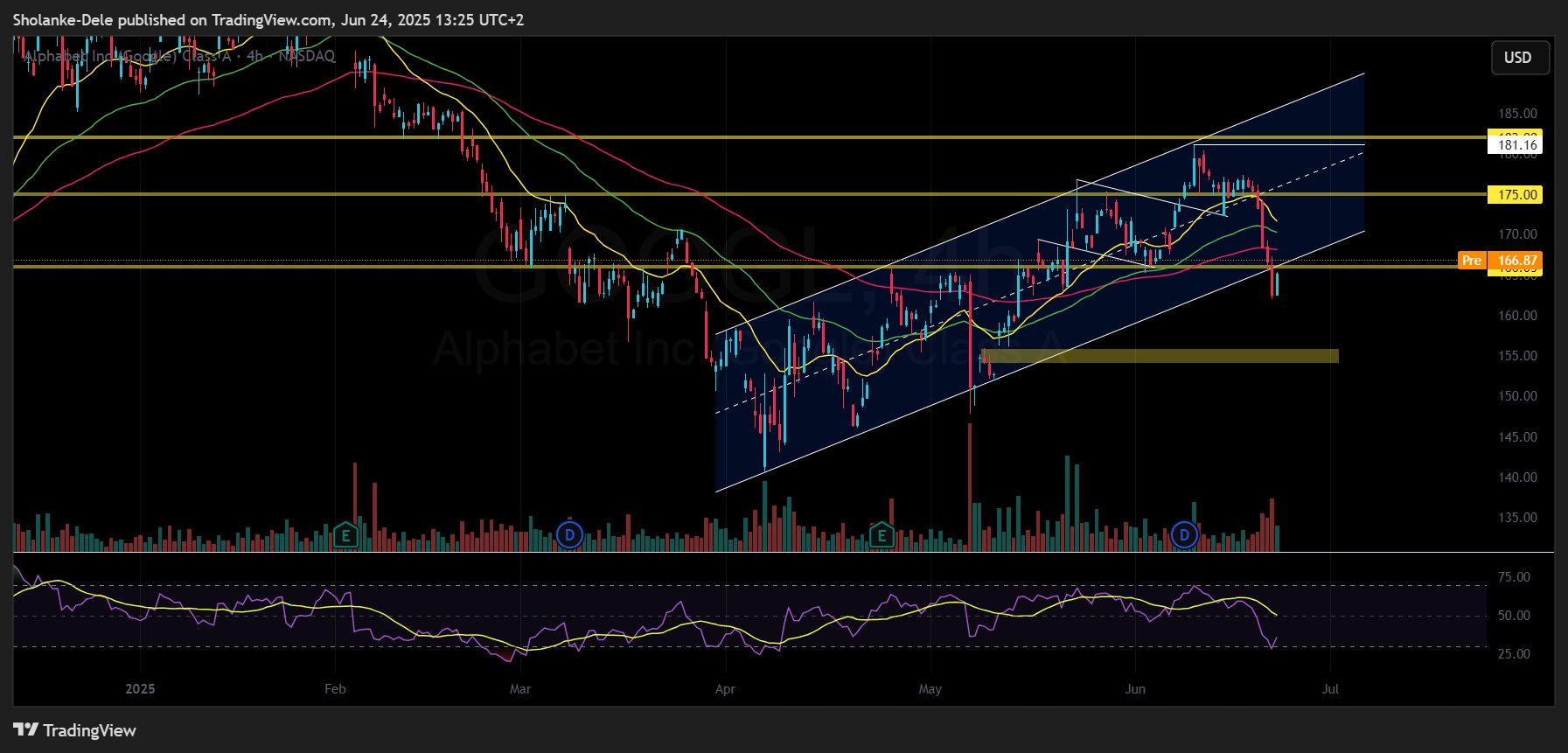The image size is (1568, 753).
Task: Click the 135.00 price axis value
Action: [1517, 518]
